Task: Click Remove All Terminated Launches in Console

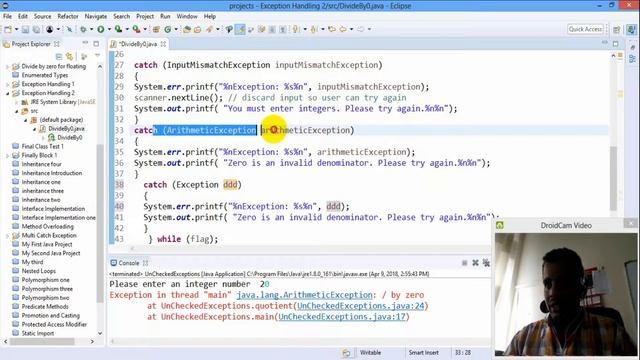Action: 486,263
